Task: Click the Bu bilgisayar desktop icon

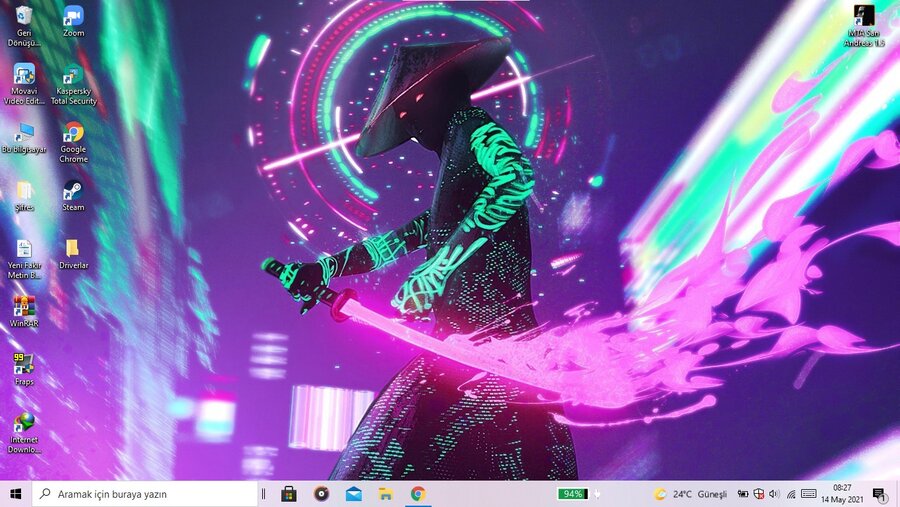Action: click(x=24, y=138)
